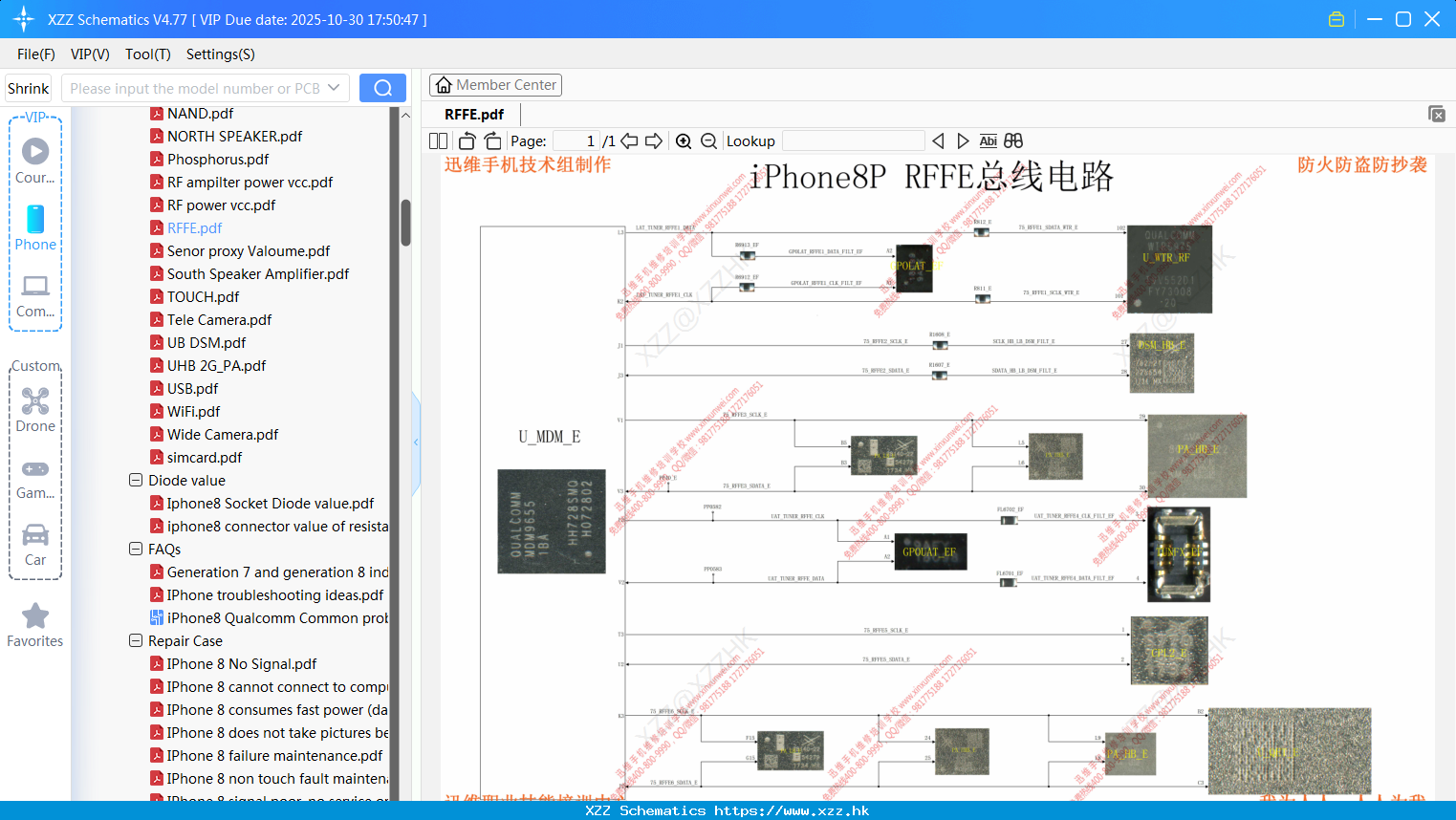This screenshot has width=1456, height=820.
Task: Click the Page number field
Action: click(x=576, y=141)
